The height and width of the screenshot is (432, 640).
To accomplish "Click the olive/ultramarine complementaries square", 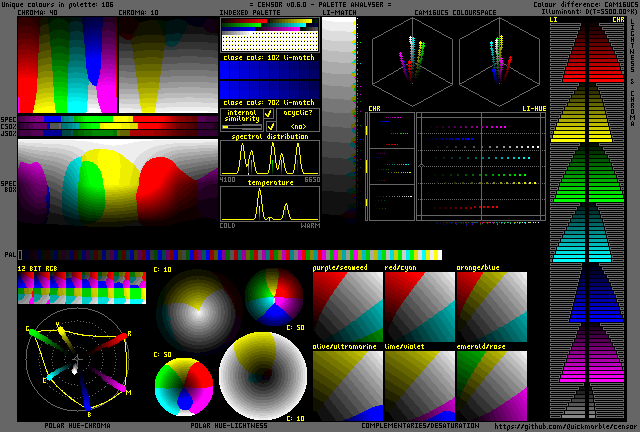I will 347,385.
